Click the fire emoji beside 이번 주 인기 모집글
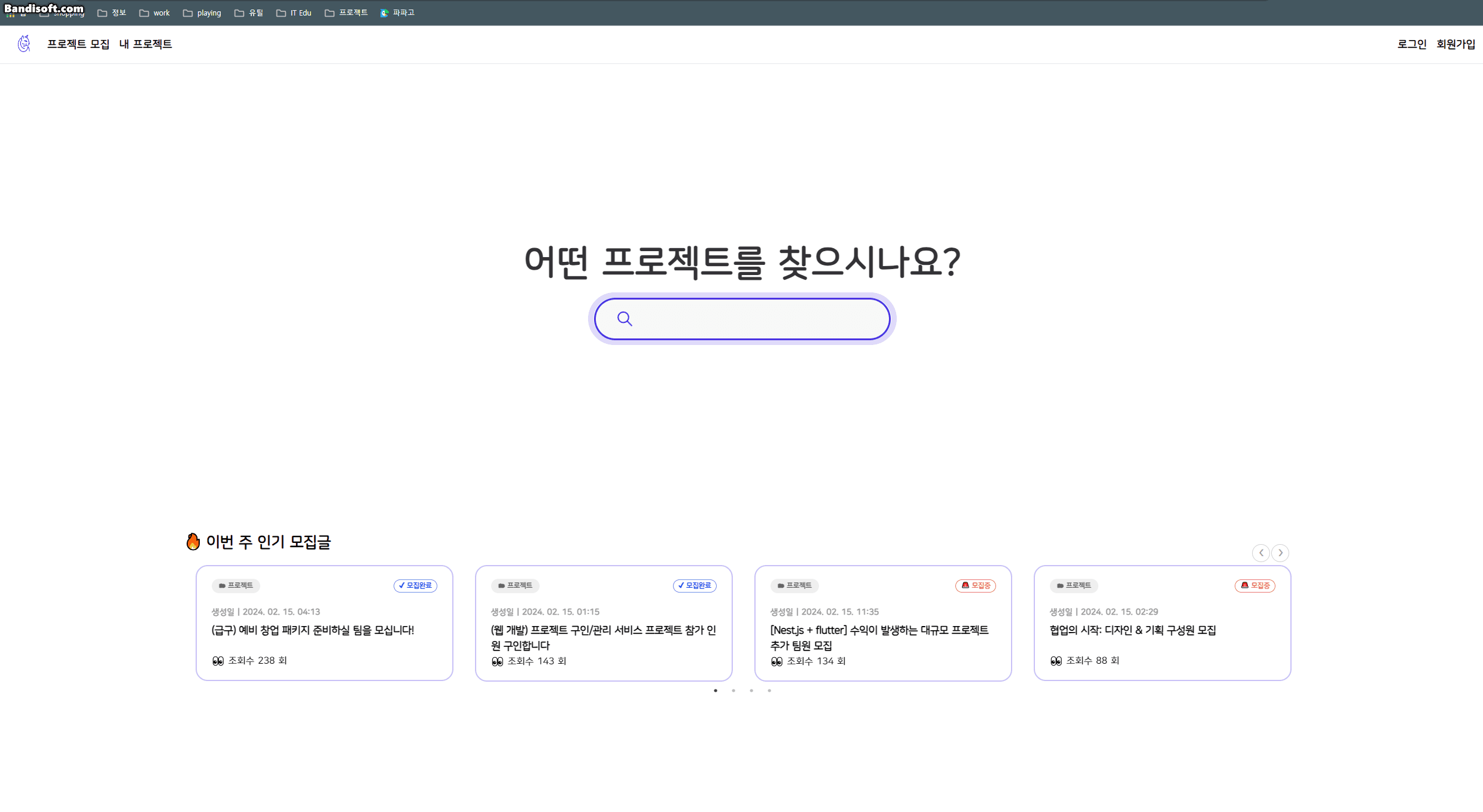The height and width of the screenshot is (812, 1483). tap(193, 542)
